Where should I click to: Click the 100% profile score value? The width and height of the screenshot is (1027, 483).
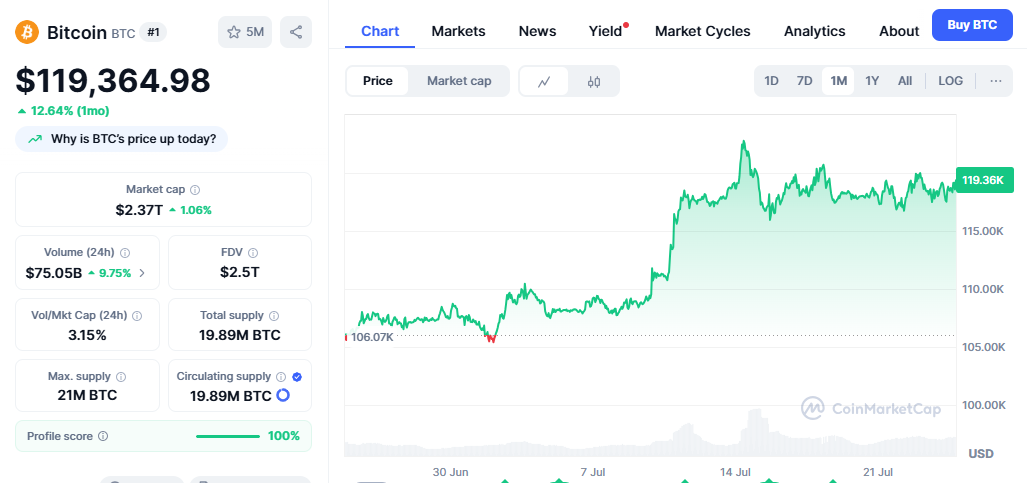(284, 436)
